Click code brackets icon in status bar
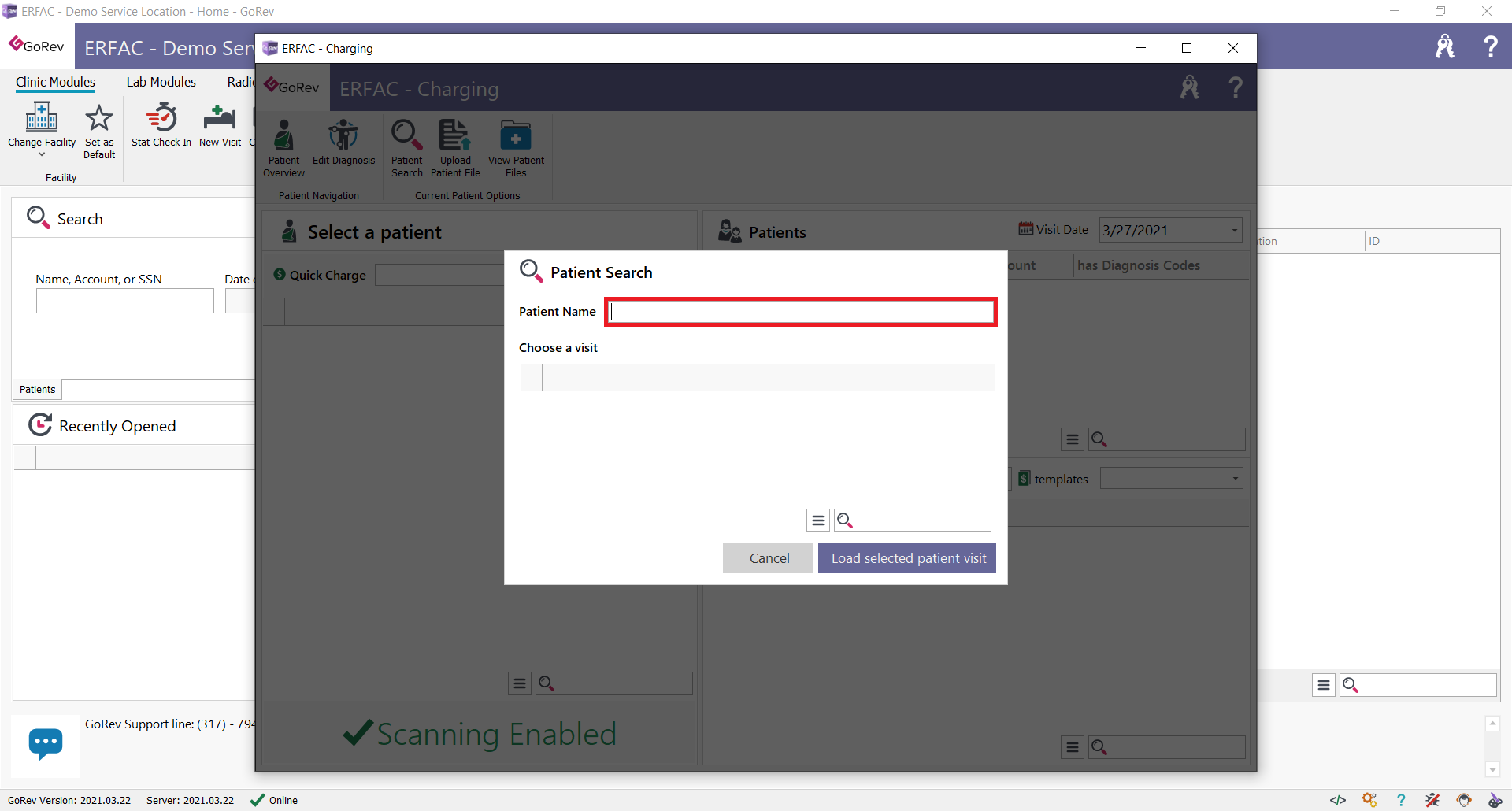1512x811 pixels. (x=1337, y=801)
